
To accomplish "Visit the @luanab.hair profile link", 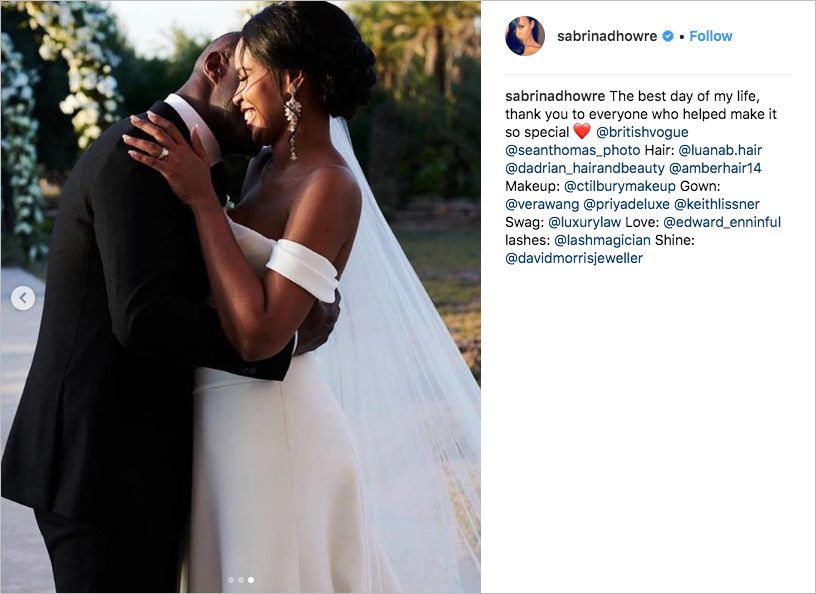I will coord(720,150).
